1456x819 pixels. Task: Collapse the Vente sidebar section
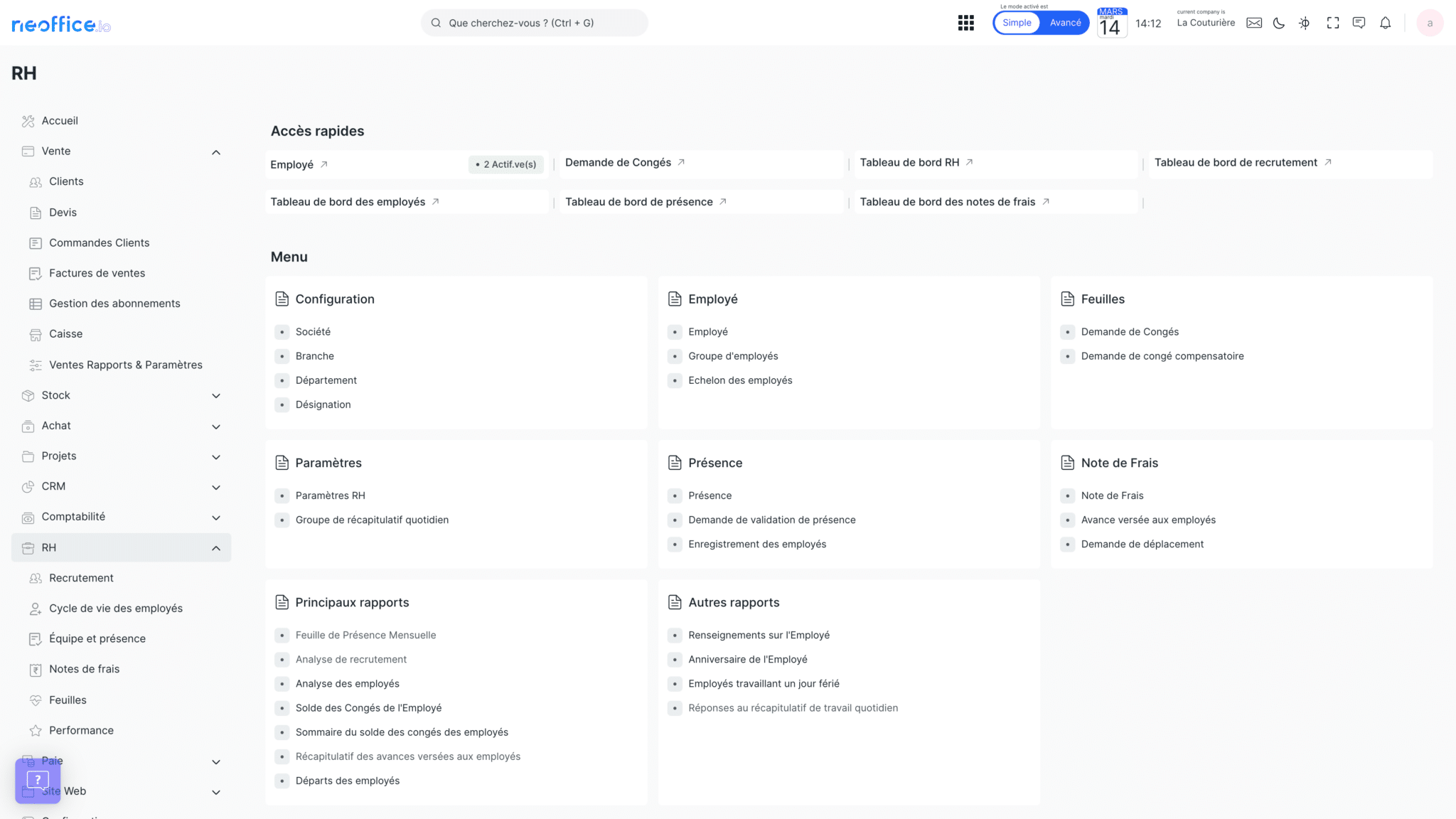click(x=216, y=151)
